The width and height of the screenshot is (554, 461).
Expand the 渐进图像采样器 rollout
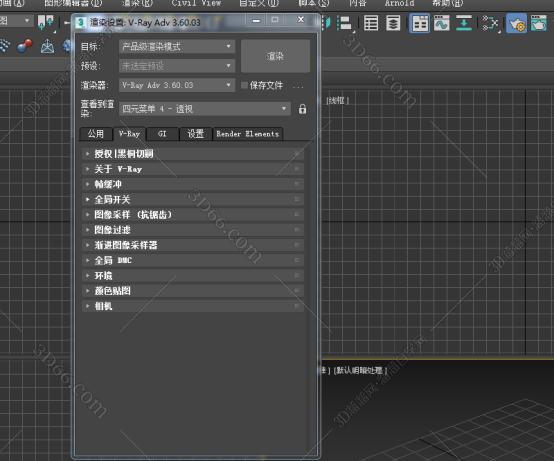coord(193,245)
